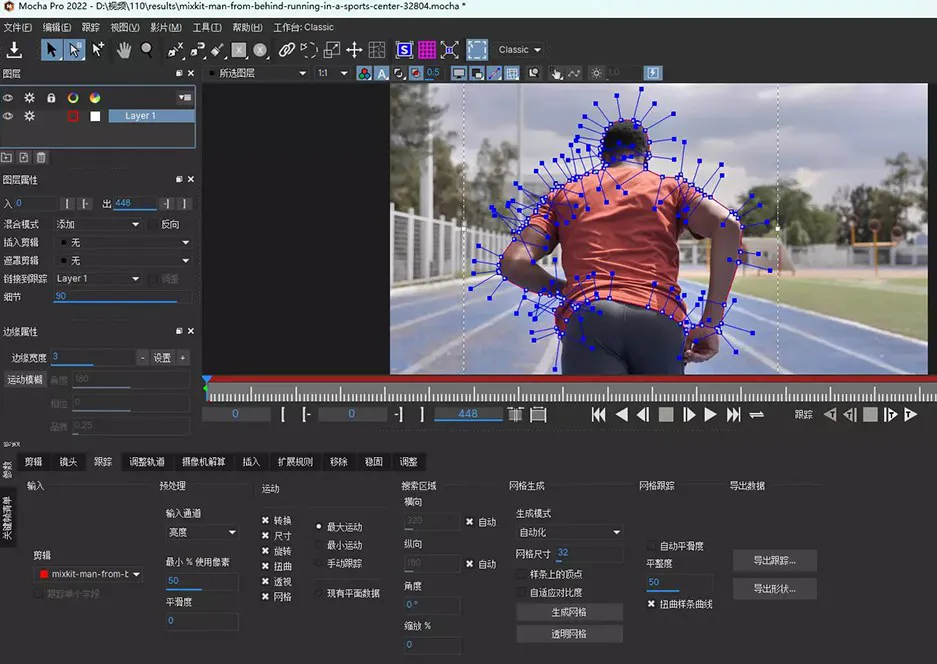Select the link layers chain icon

pos(287,49)
